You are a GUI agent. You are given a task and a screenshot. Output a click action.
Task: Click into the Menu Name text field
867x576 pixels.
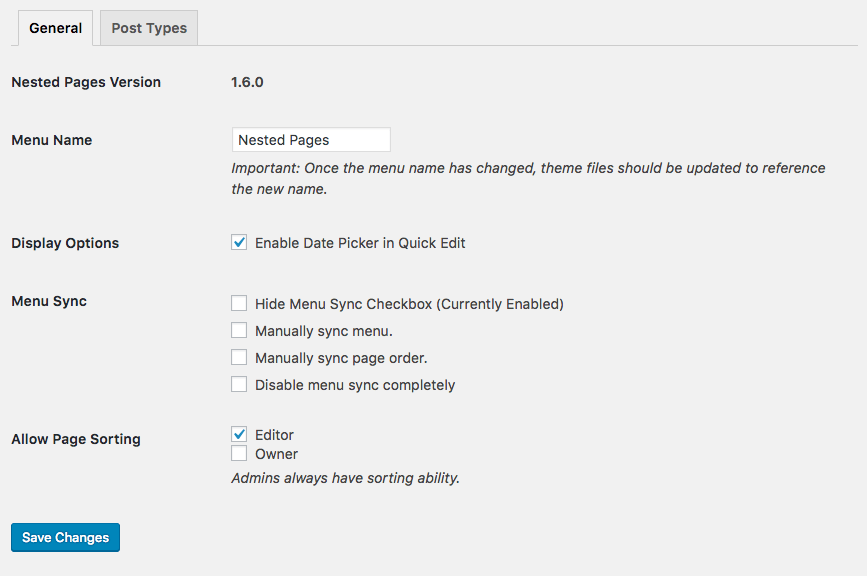[311, 140]
